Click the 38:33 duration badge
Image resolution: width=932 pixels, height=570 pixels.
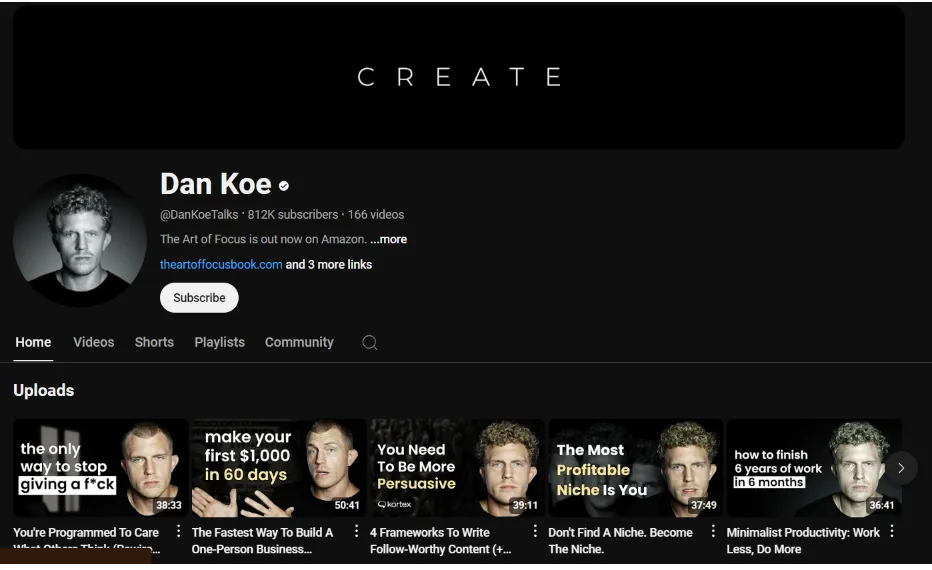(168, 505)
